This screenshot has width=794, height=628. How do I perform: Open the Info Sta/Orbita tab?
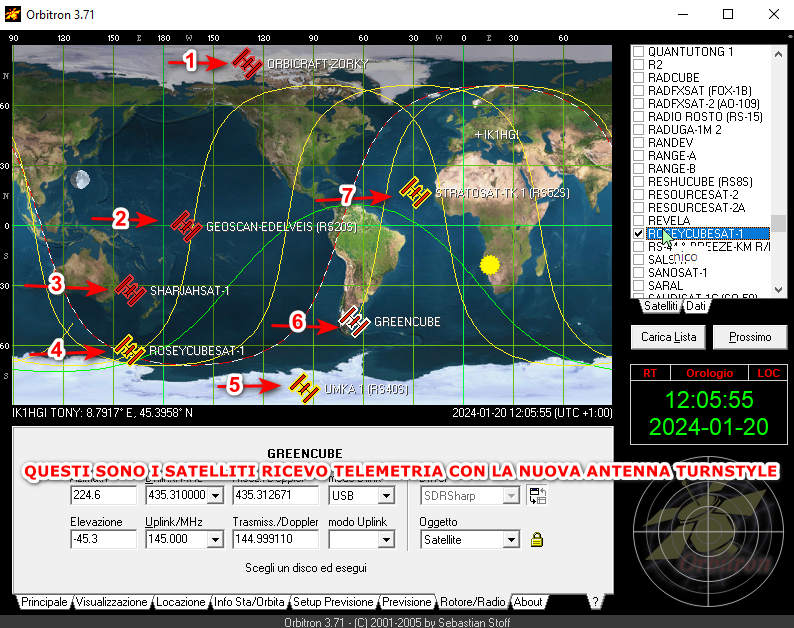point(249,602)
